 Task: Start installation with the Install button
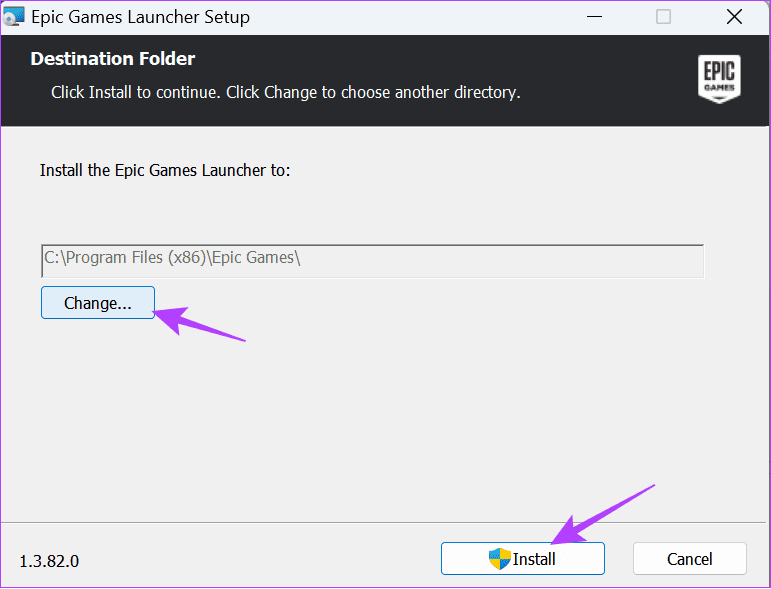(x=523, y=558)
